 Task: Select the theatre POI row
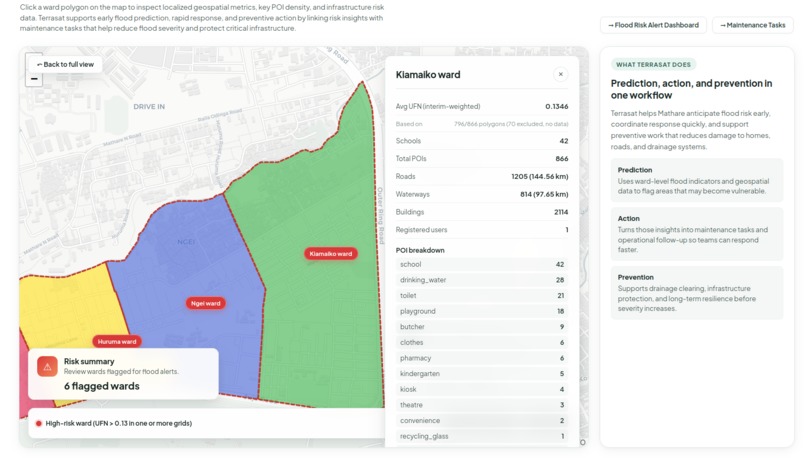click(482, 405)
